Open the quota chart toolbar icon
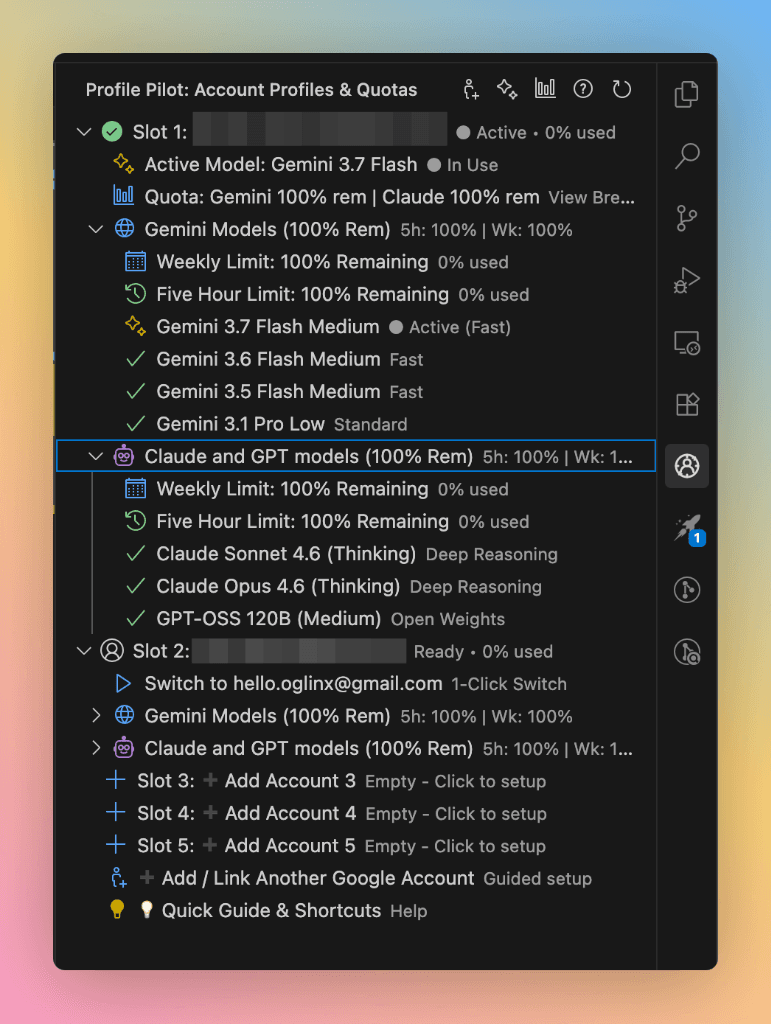The height and width of the screenshot is (1024, 771). (545, 88)
